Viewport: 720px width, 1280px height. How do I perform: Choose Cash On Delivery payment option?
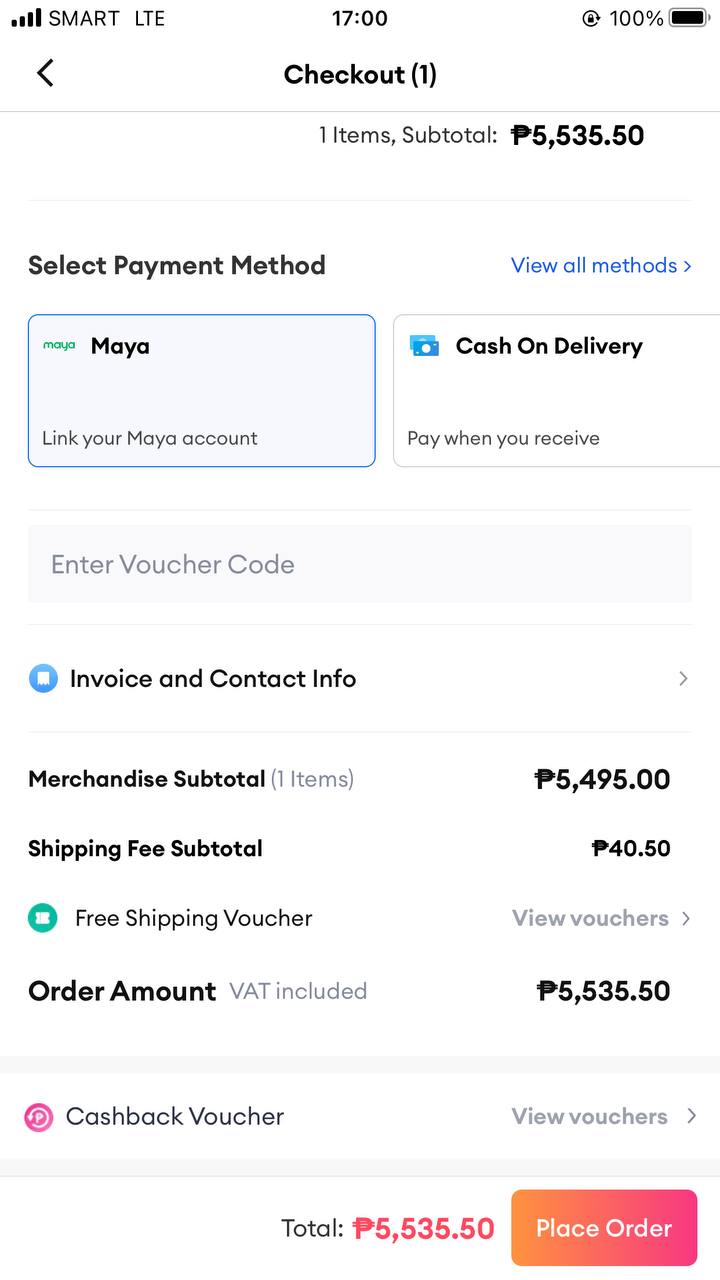coord(556,391)
